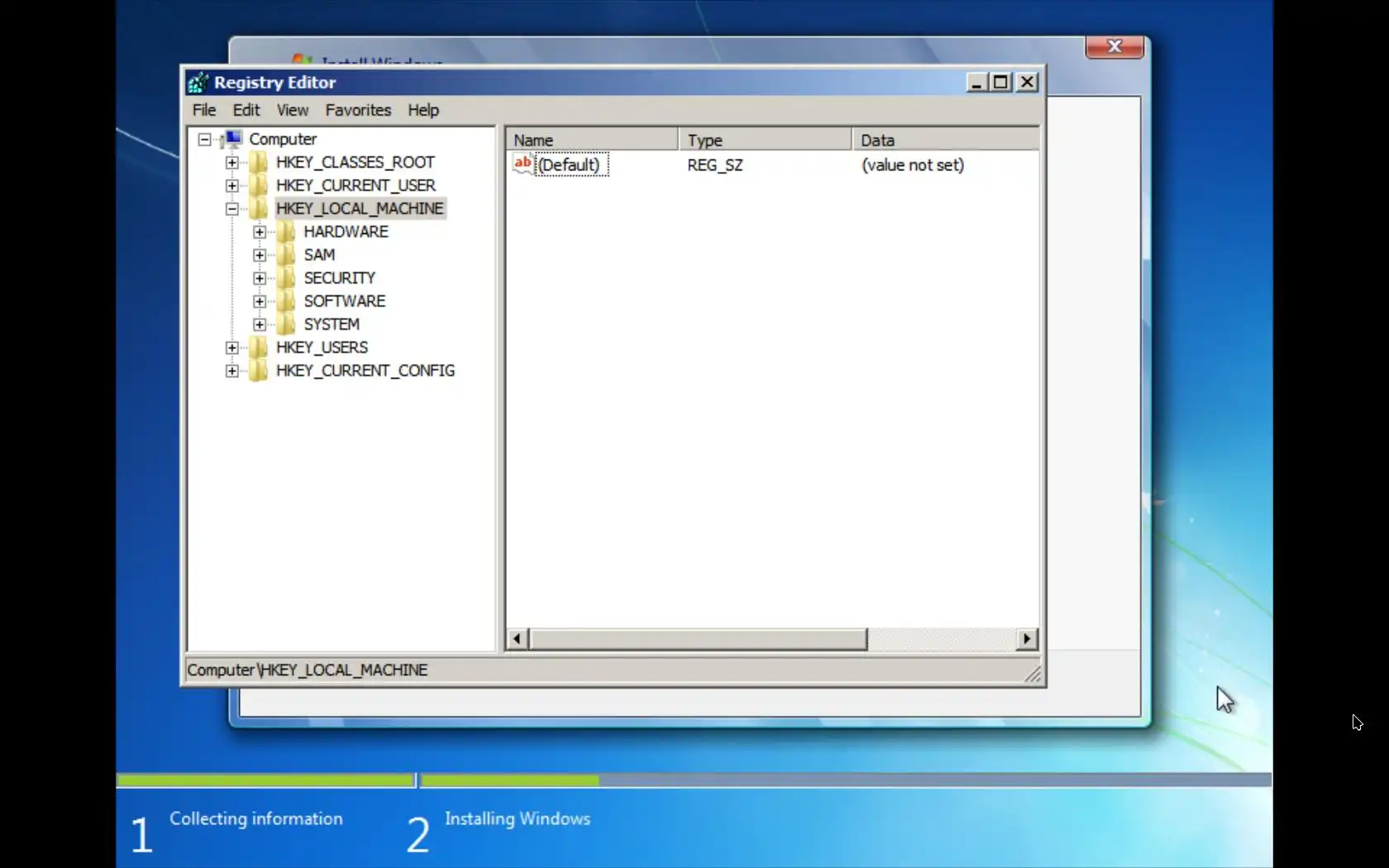
Task: Click the SYSTEM folder icon
Action: coord(286,324)
